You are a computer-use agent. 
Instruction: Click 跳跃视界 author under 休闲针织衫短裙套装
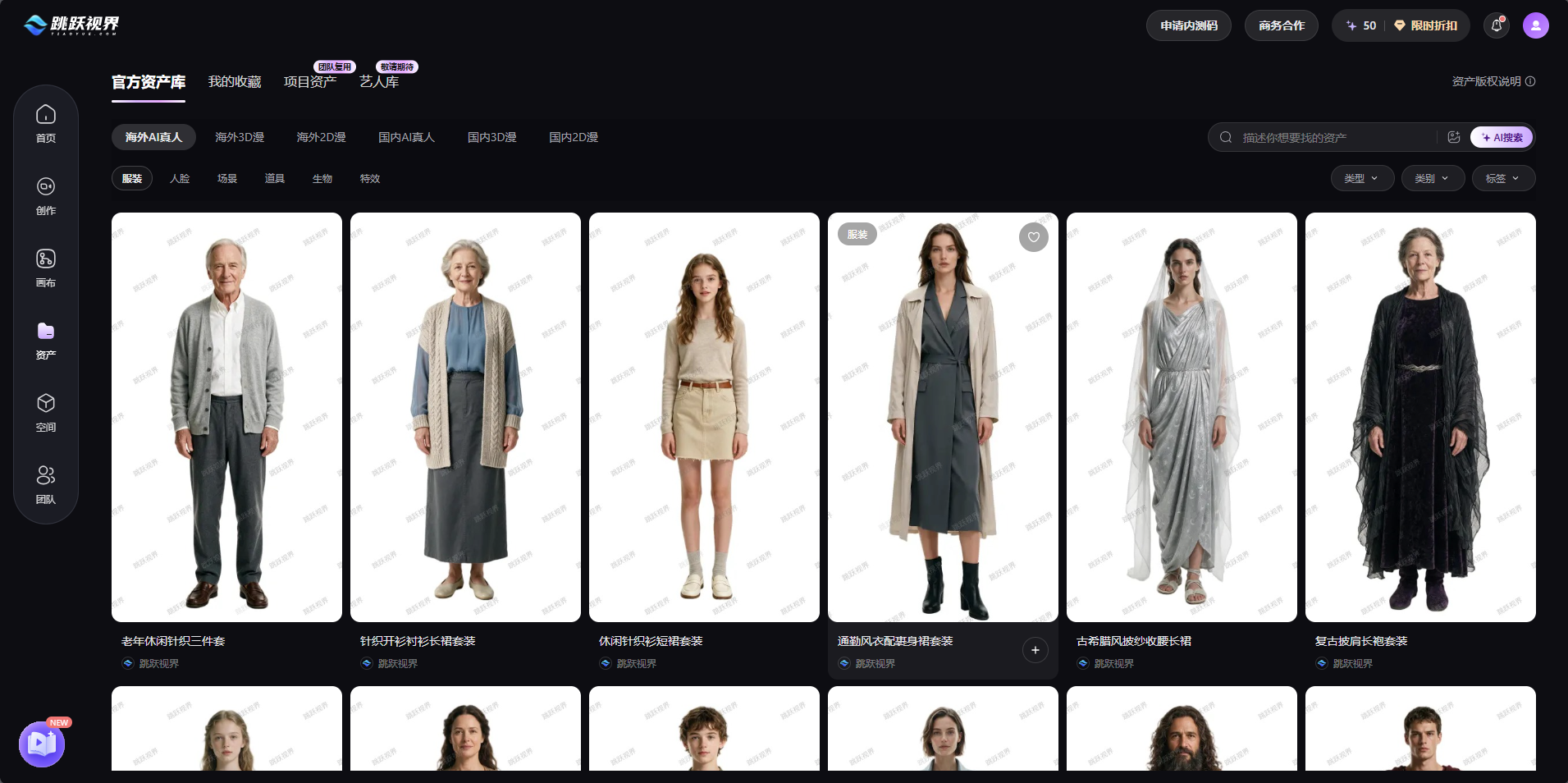click(636, 663)
